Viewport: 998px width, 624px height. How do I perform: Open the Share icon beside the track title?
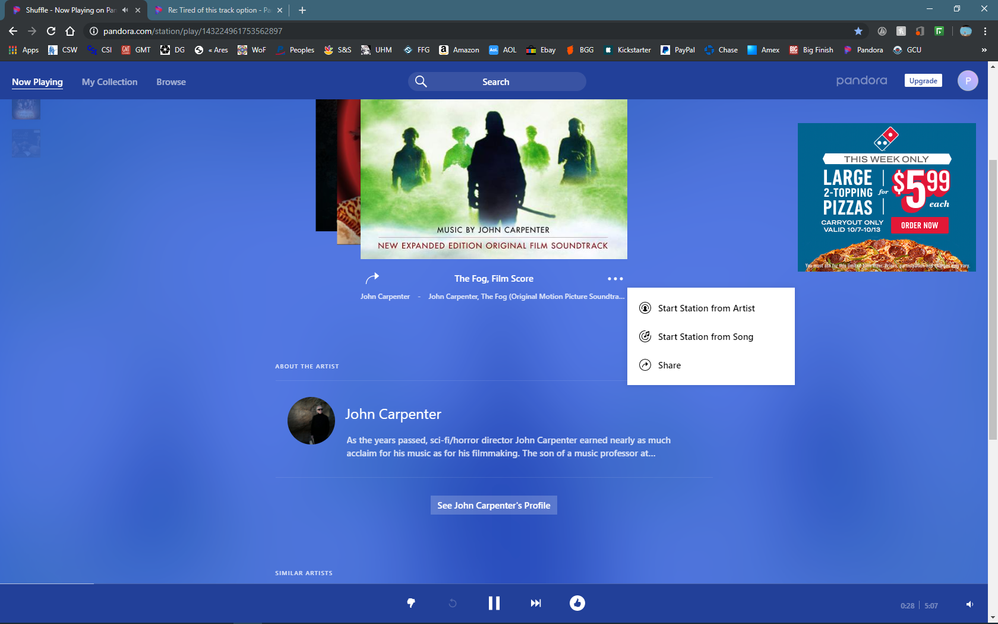tap(372, 279)
